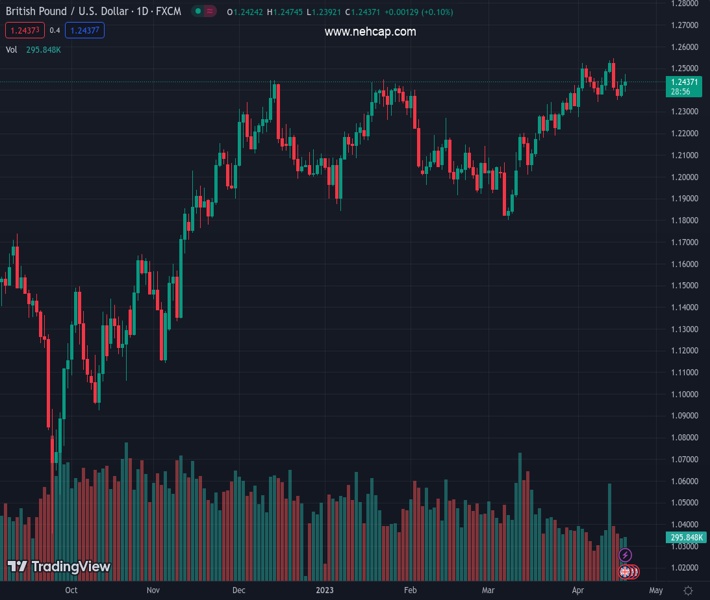Click the 0.4 spread value

click(x=54, y=30)
